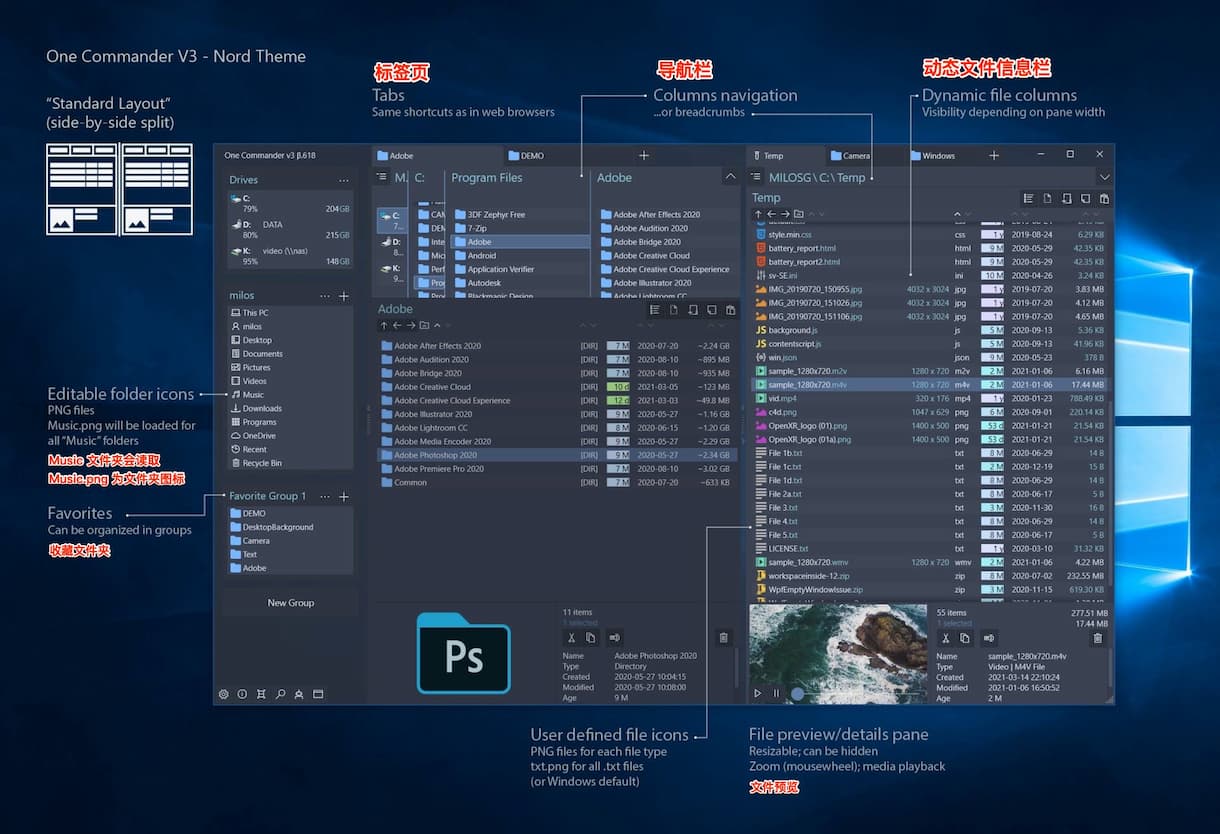Go up one folder in Adobe pane
Viewport: 1220px width, 834px height.
[383, 326]
